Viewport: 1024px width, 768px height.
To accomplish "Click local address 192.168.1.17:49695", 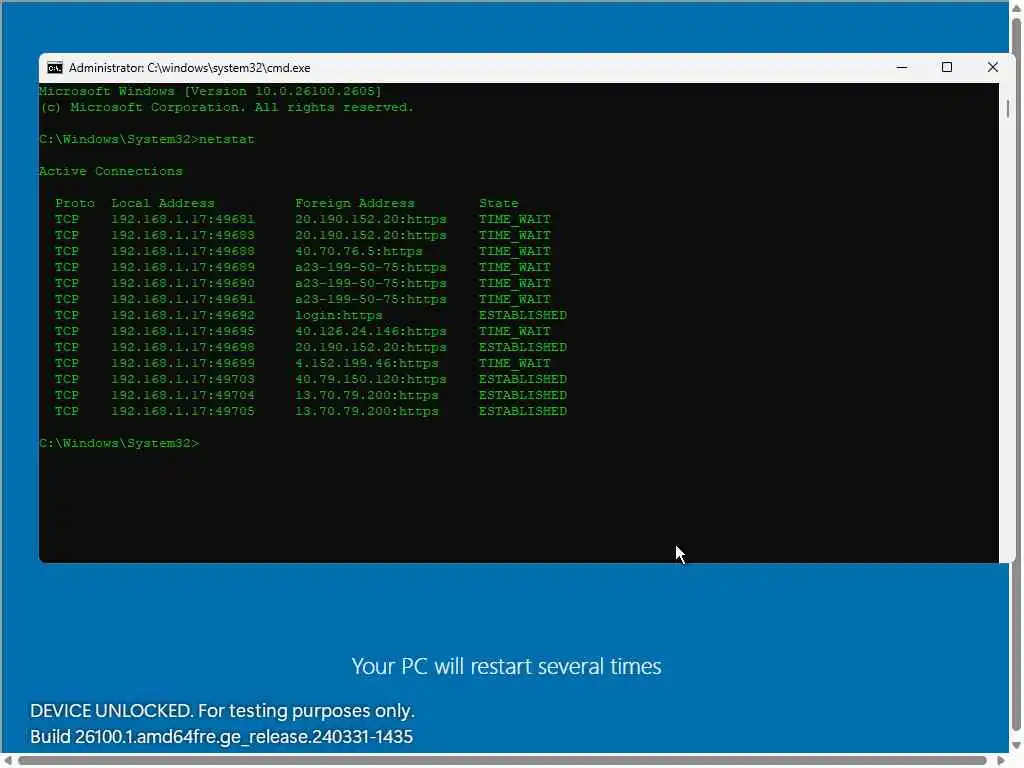I will (183, 331).
